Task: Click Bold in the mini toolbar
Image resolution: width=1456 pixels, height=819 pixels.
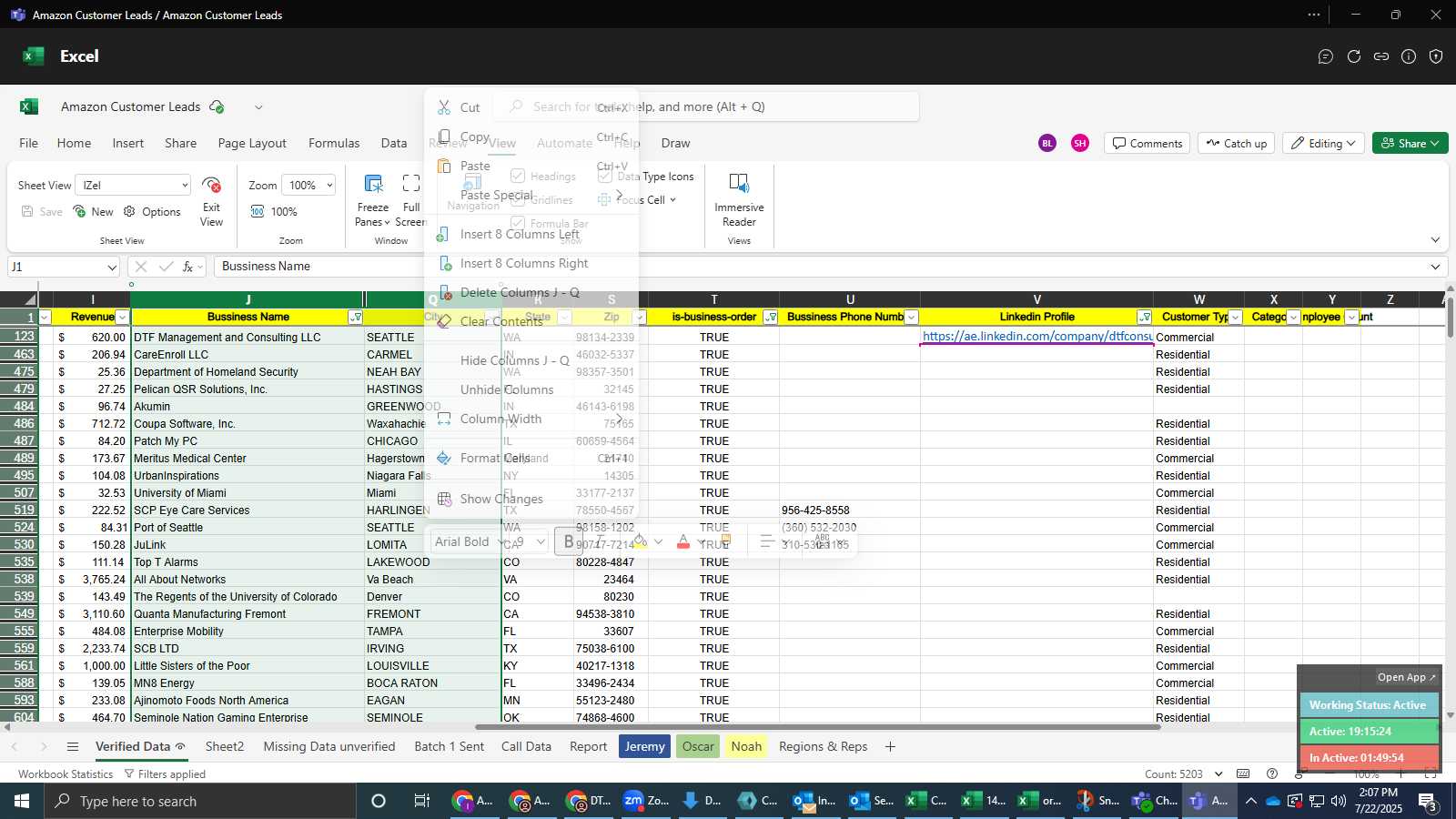Action: pos(569,542)
